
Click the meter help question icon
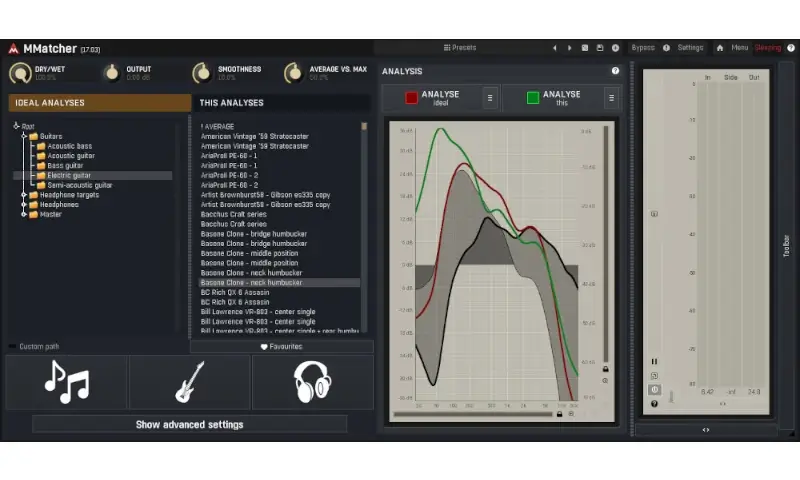click(x=654, y=404)
